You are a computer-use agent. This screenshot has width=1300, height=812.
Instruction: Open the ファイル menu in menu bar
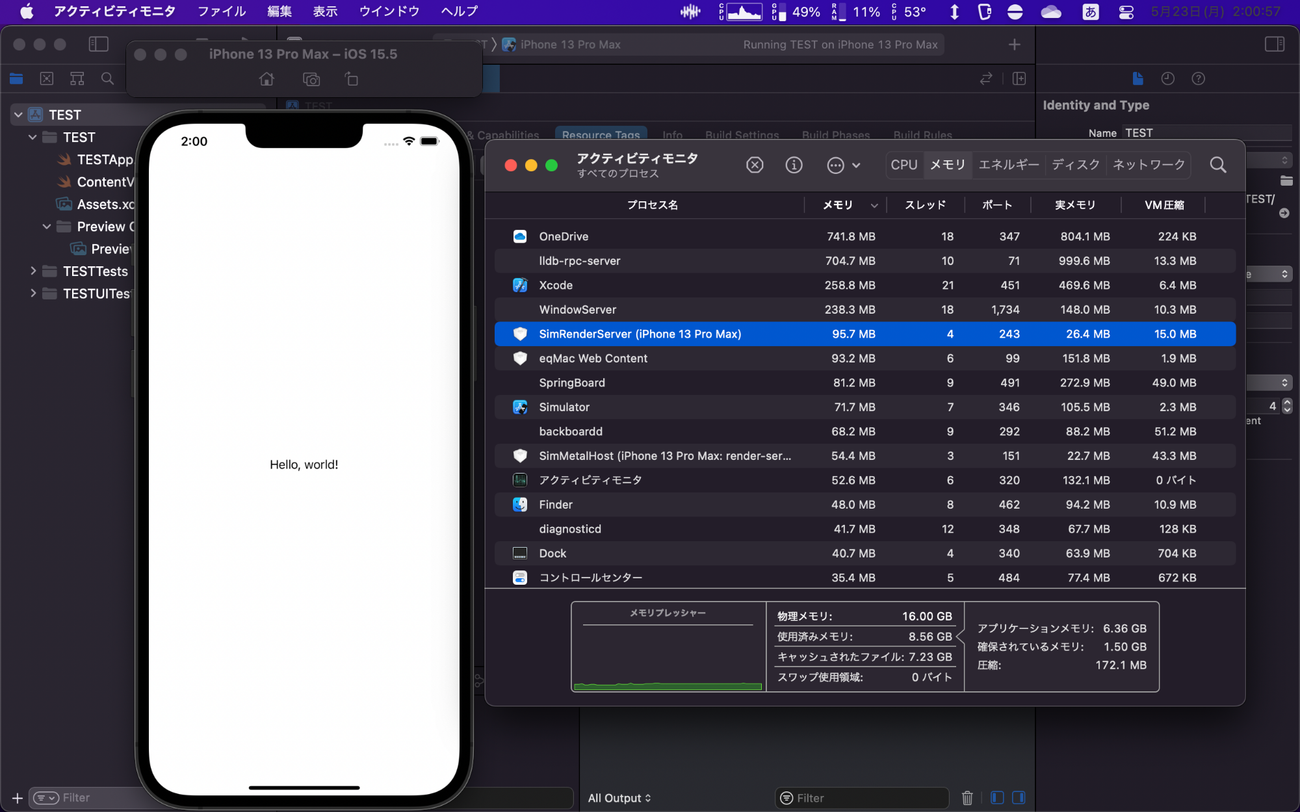pos(221,12)
